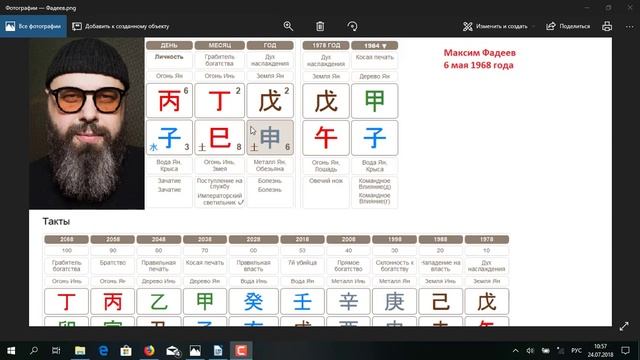
Task: Add photo to a created object
Action: [x=120, y=26]
